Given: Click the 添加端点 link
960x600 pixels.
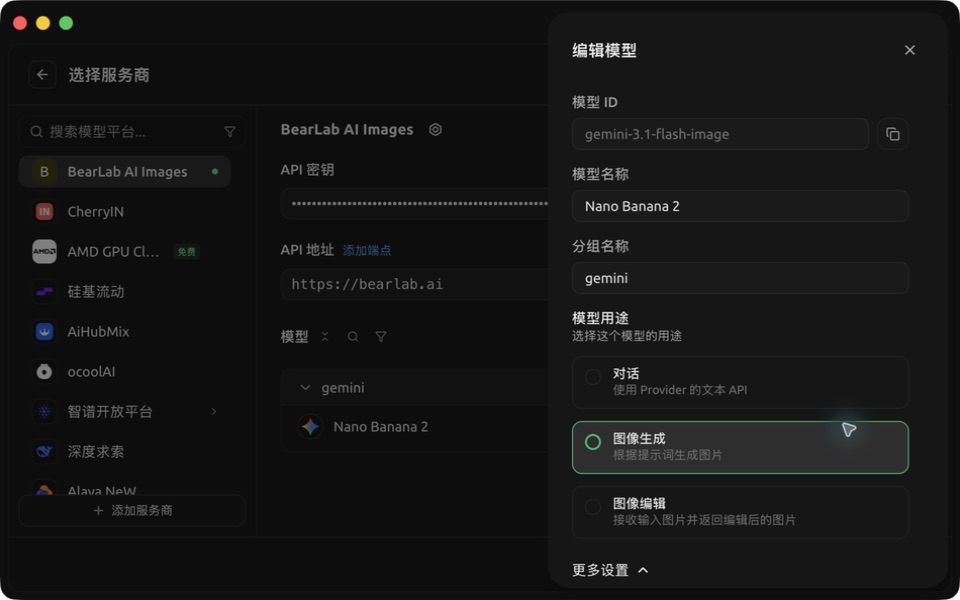Looking at the screenshot, I should click(367, 250).
